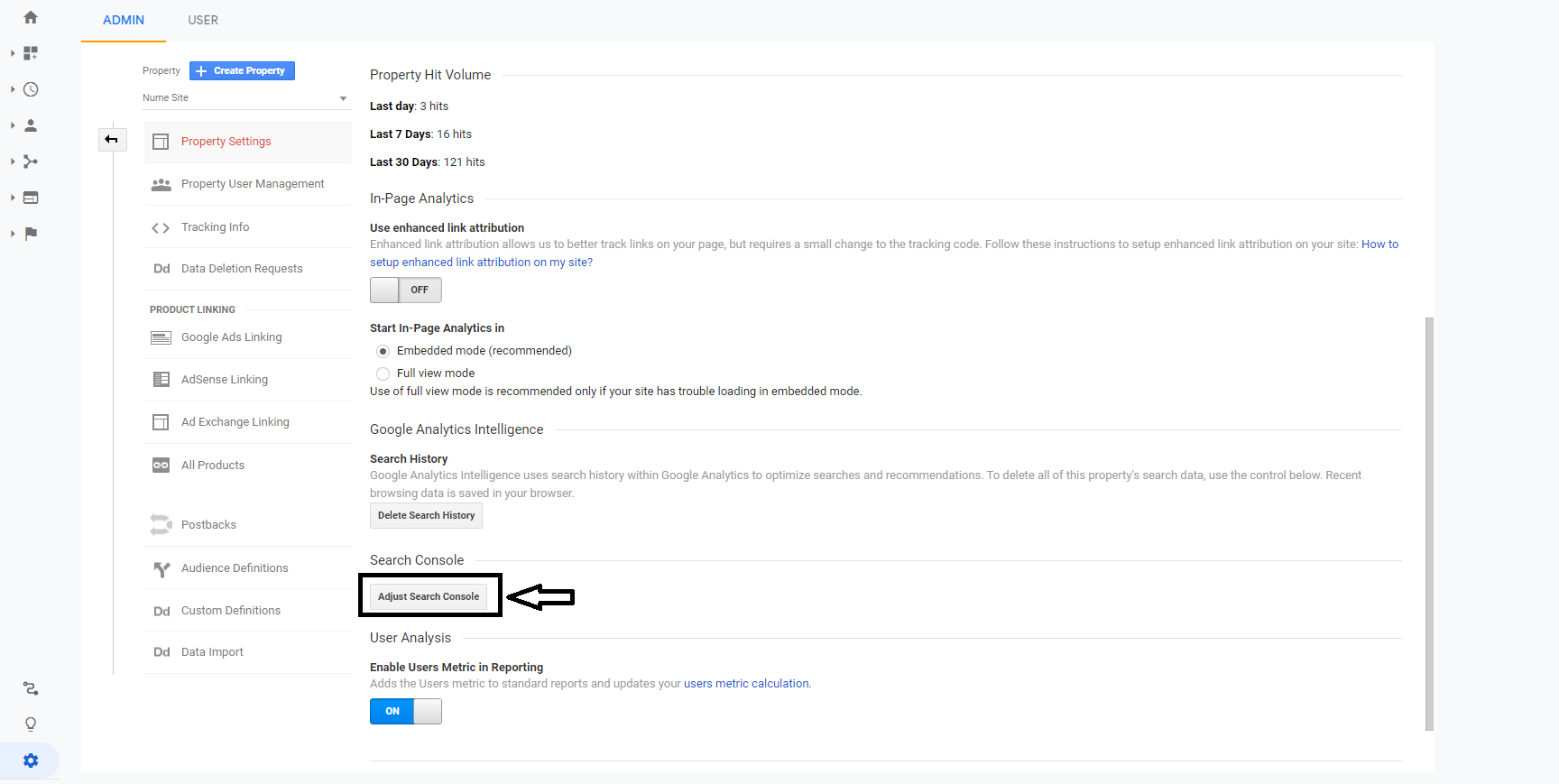Viewport: 1559px width, 784px height.
Task: Switch to the USER tab
Action: pos(203,20)
